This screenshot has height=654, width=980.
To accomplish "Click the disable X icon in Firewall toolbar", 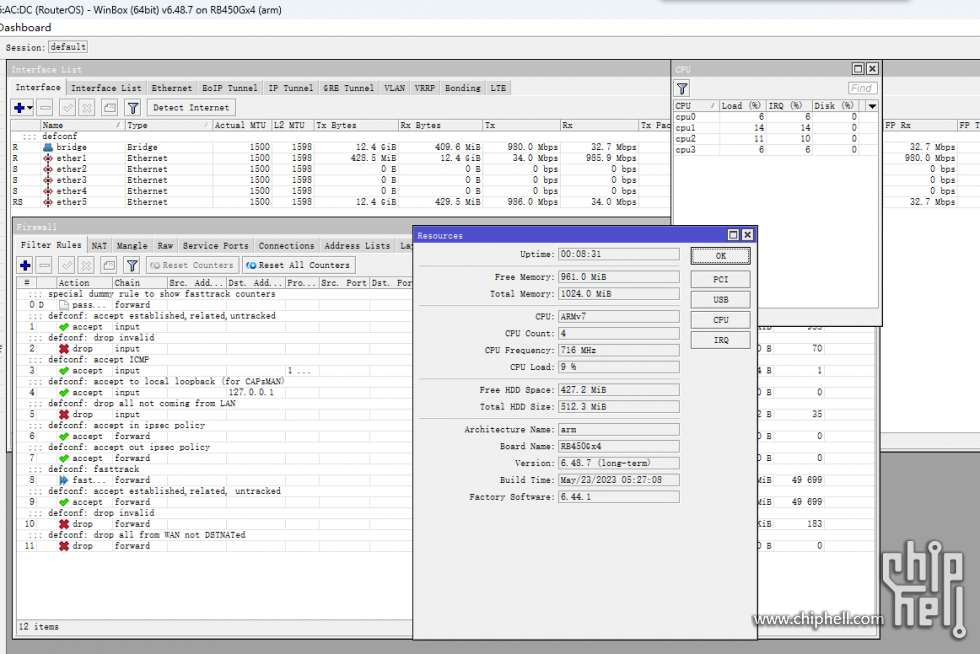I will click(x=86, y=265).
